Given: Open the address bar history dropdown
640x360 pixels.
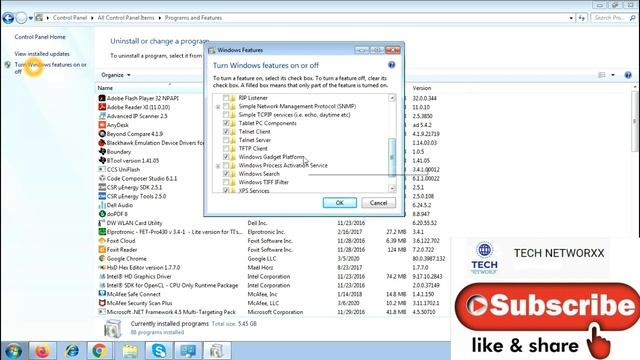Looking at the screenshot, I should (x=571, y=18).
